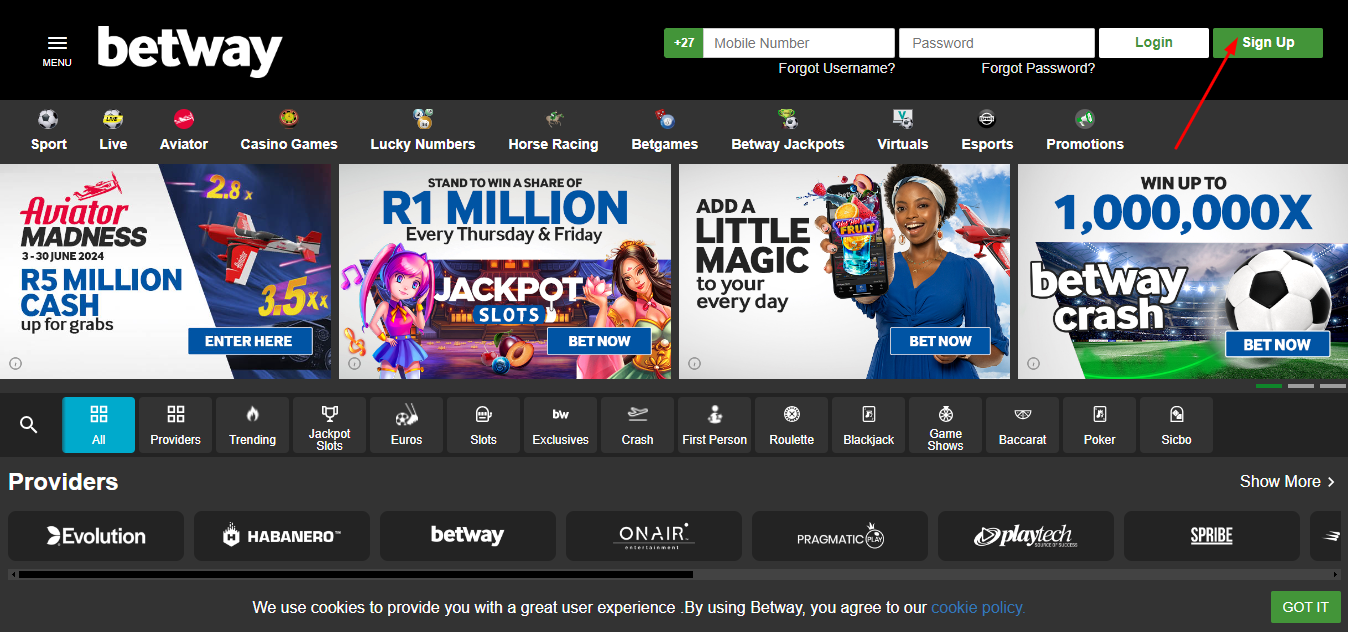
Task: Switch to the Providers tab
Action: coord(175,425)
